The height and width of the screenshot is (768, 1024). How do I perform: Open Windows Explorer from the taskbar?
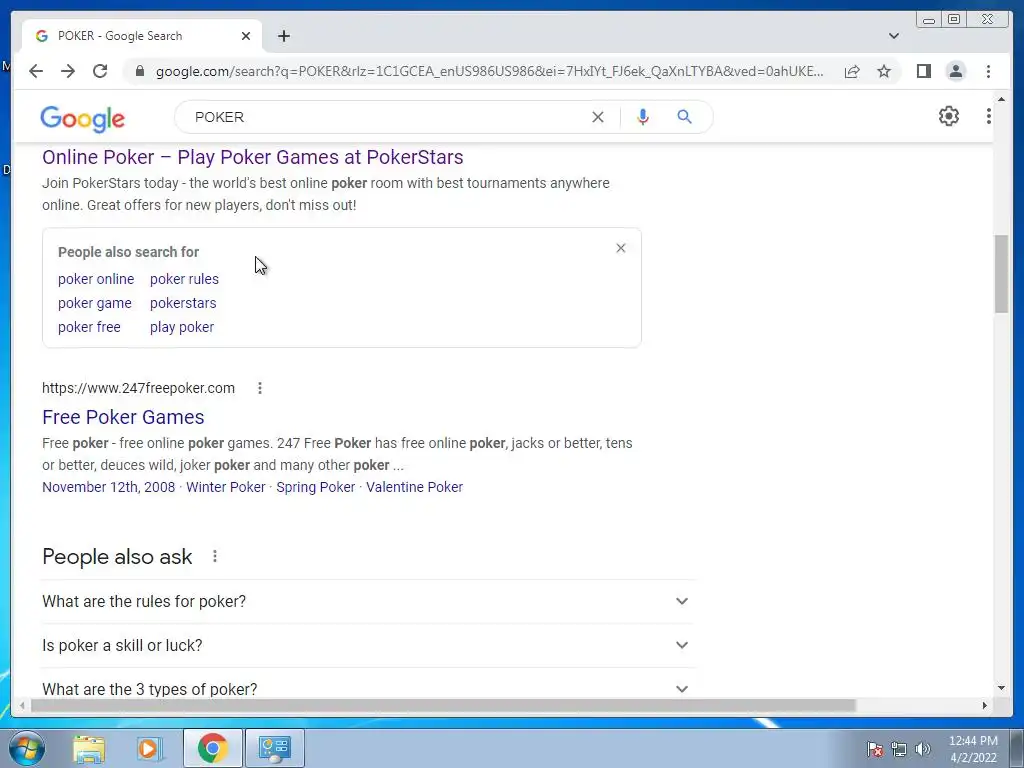(x=89, y=748)
